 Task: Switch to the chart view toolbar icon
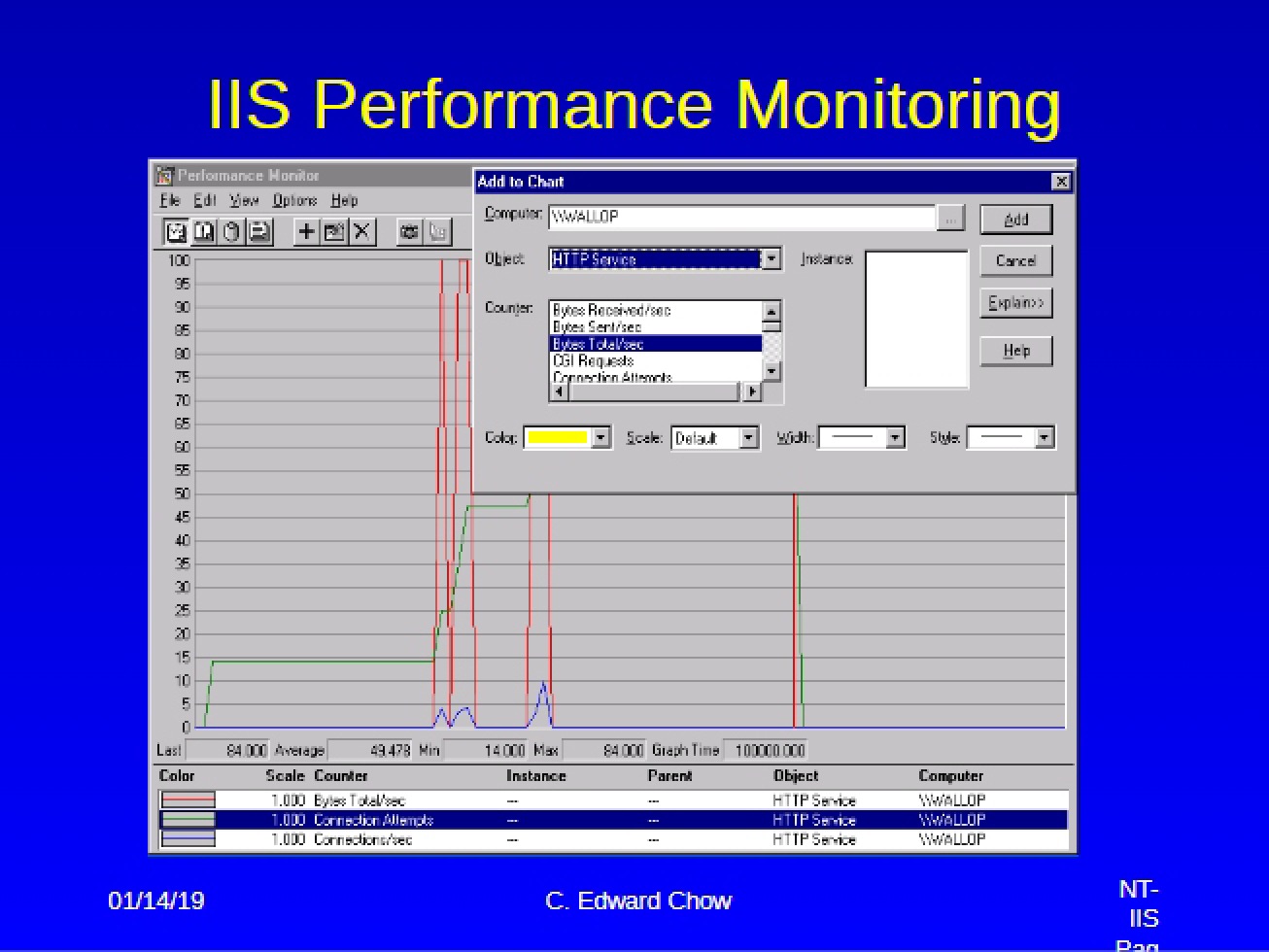coord(176,231)
